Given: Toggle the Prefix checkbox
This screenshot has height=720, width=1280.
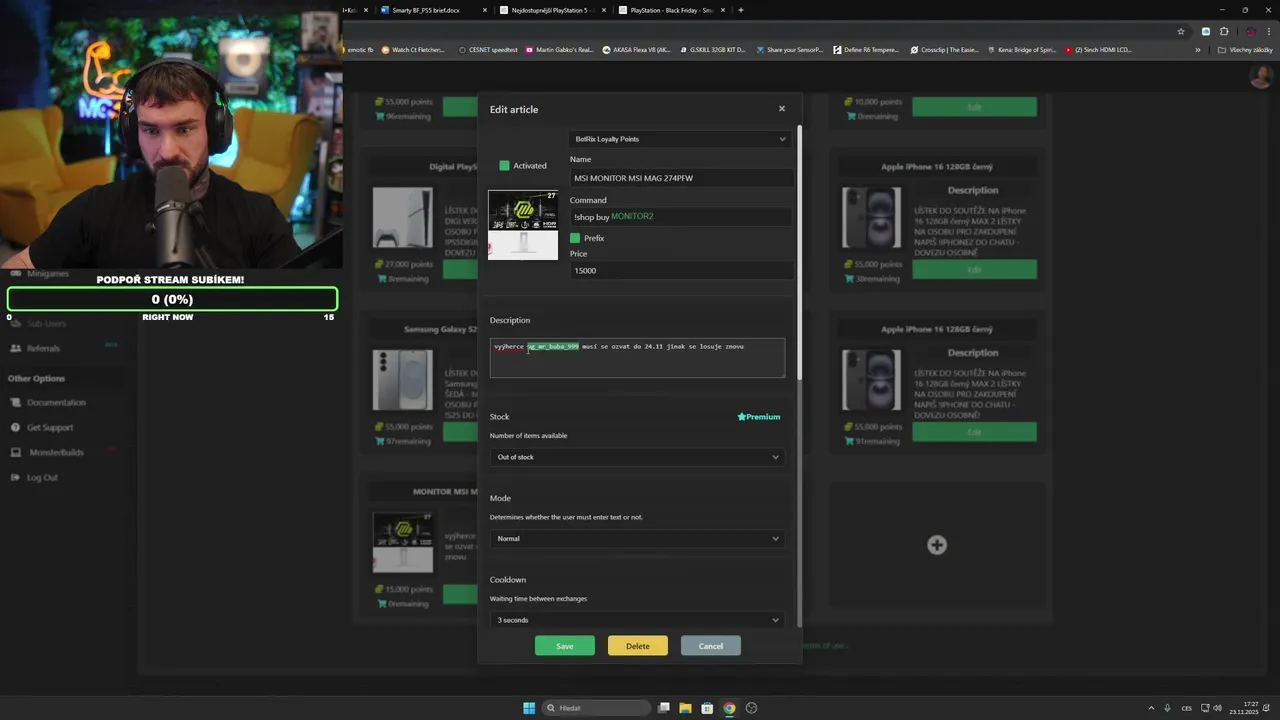Looking at the screenshot, I should click(x=575, y=238).
